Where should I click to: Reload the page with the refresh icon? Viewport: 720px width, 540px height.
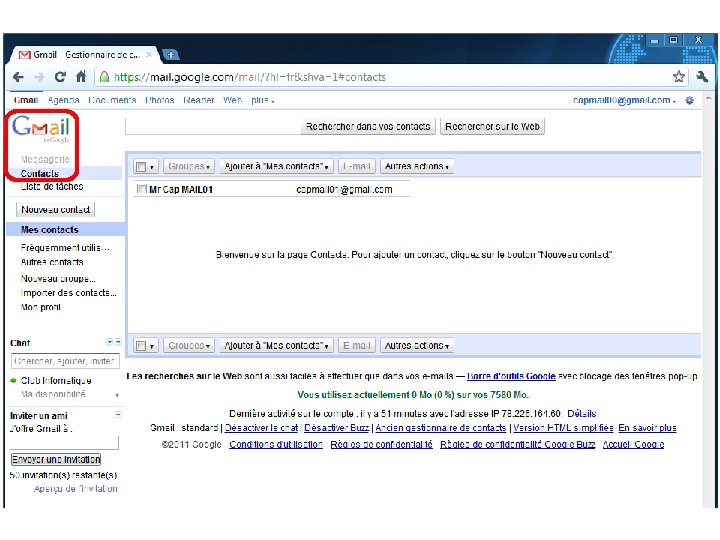click(60, 77)
